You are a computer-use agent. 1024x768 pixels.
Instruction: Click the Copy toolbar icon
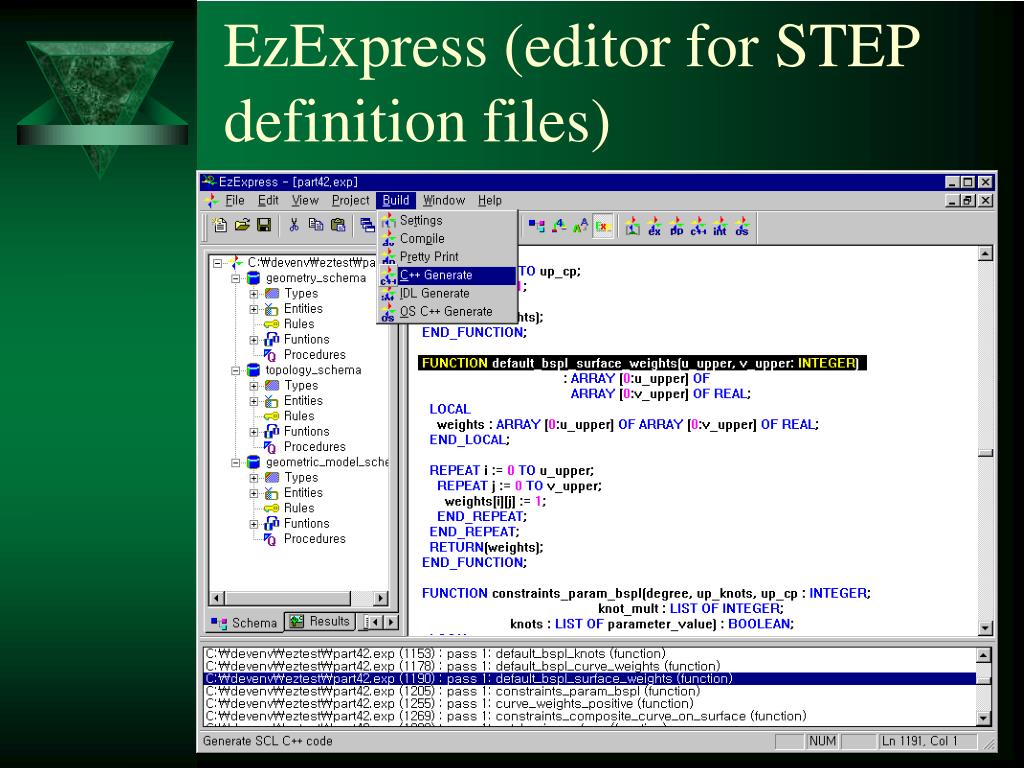(x=316, y=225)
